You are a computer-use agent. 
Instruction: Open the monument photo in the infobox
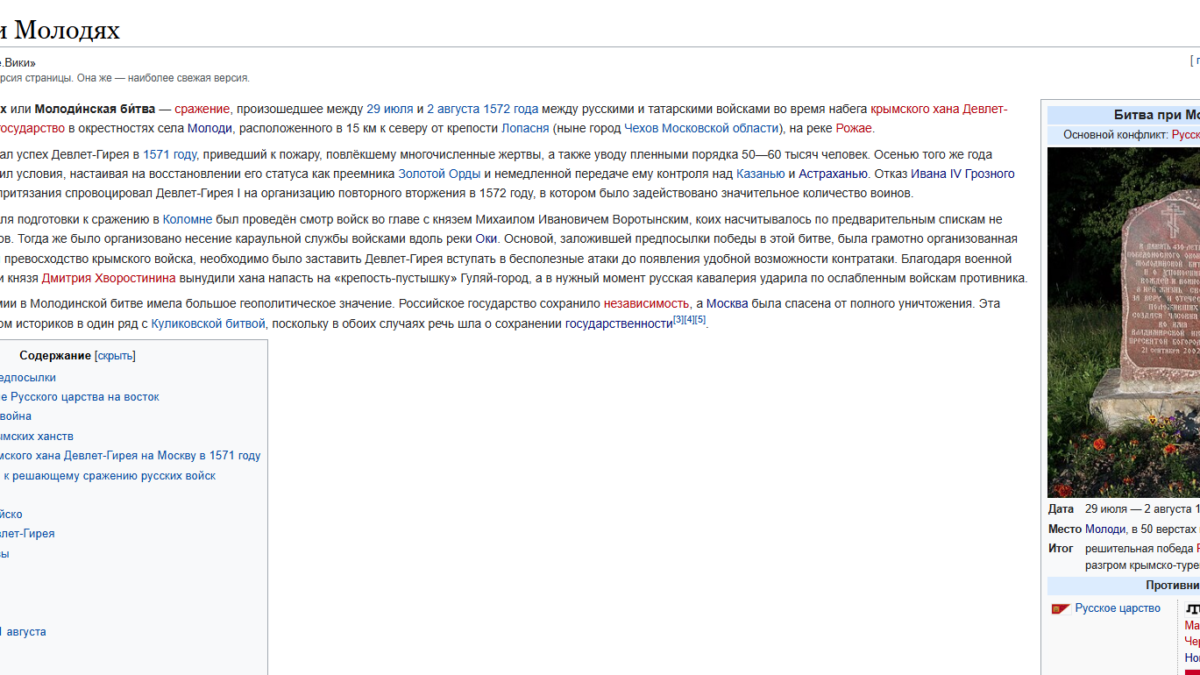pos(1124,322)
